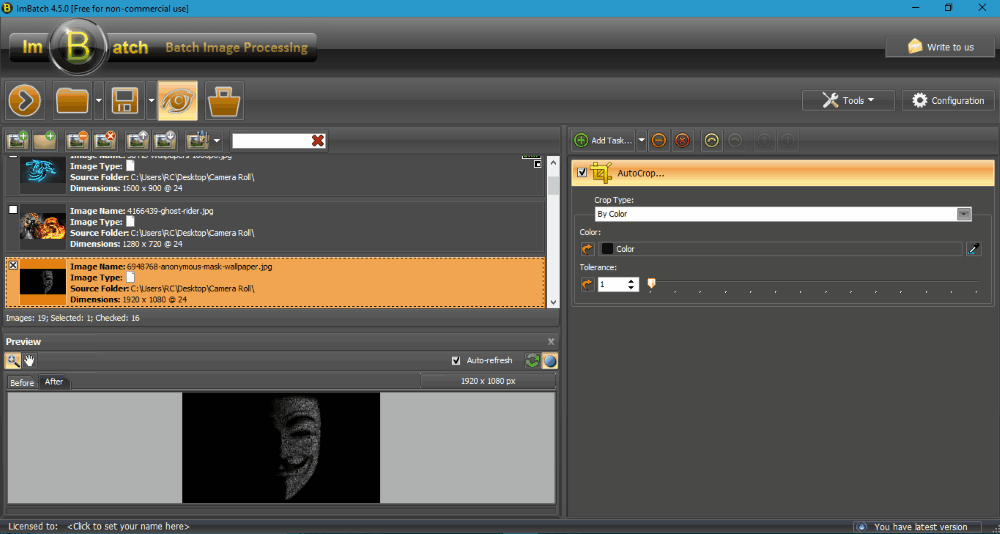Click the floppy disk save task icon
The image size is (1000, 534).
pos(125,101)
